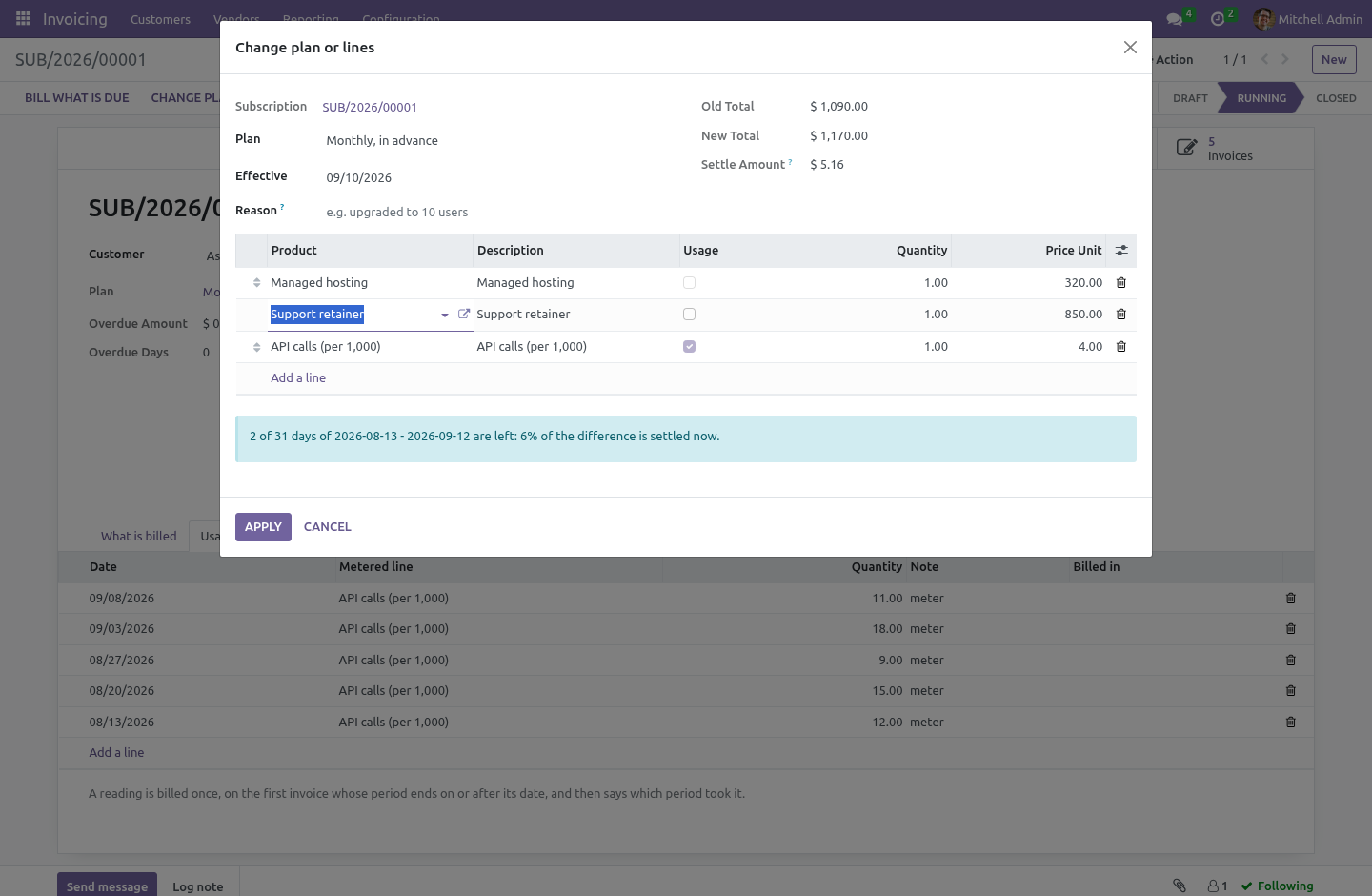Viewport: 1372px width, 896px height.
Task: Delete the 09/08/2026 usage reading
Action: click(1291, 599)
